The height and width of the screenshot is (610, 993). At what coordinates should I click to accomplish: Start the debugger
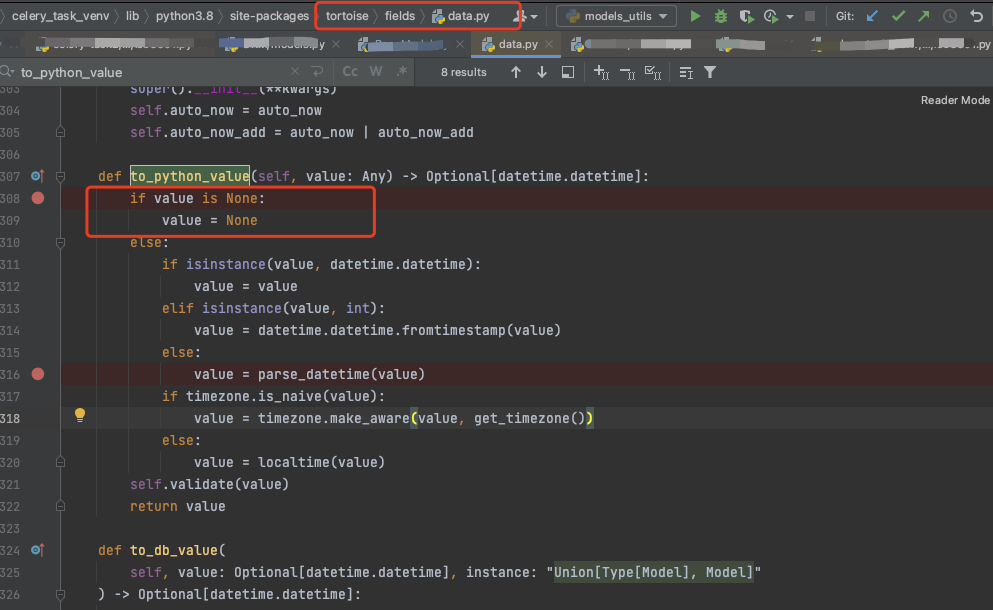[x=721, y=16]
